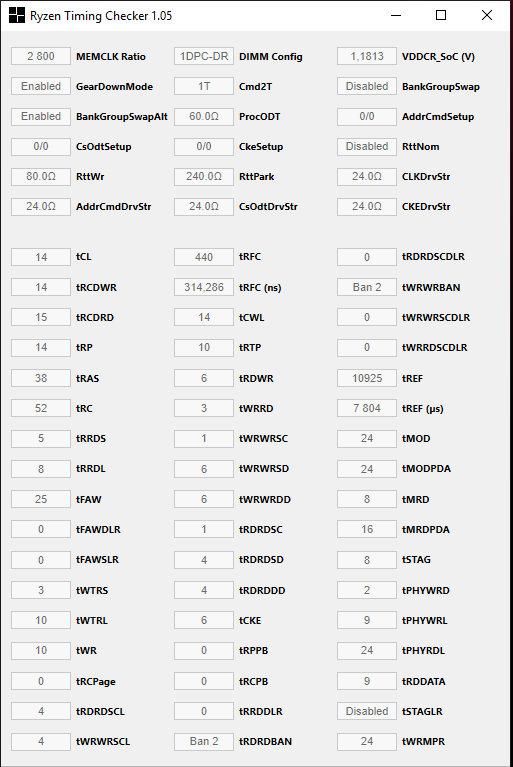Click the tREF (µs) value field
Image resolution: width=513 pixels, height=767 pixels.
coord(367,408)
